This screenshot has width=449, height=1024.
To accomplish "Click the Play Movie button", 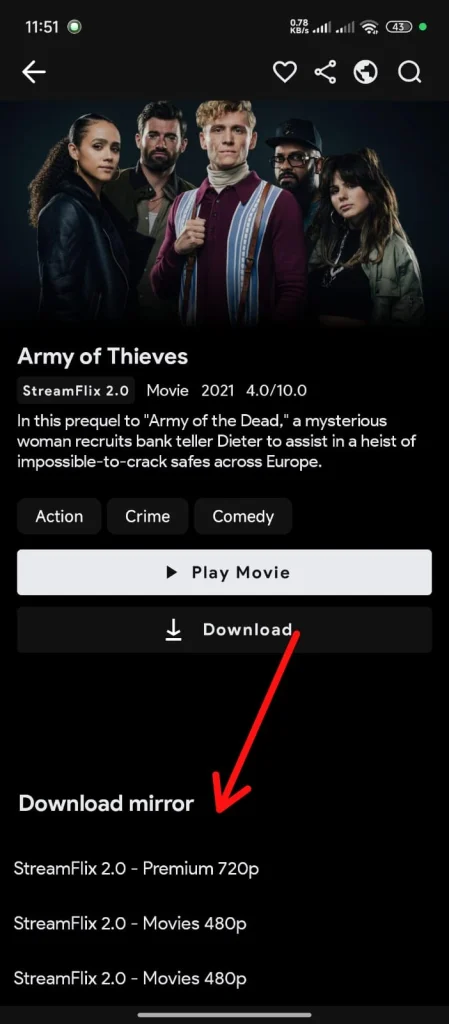I will tap(224, 572).
